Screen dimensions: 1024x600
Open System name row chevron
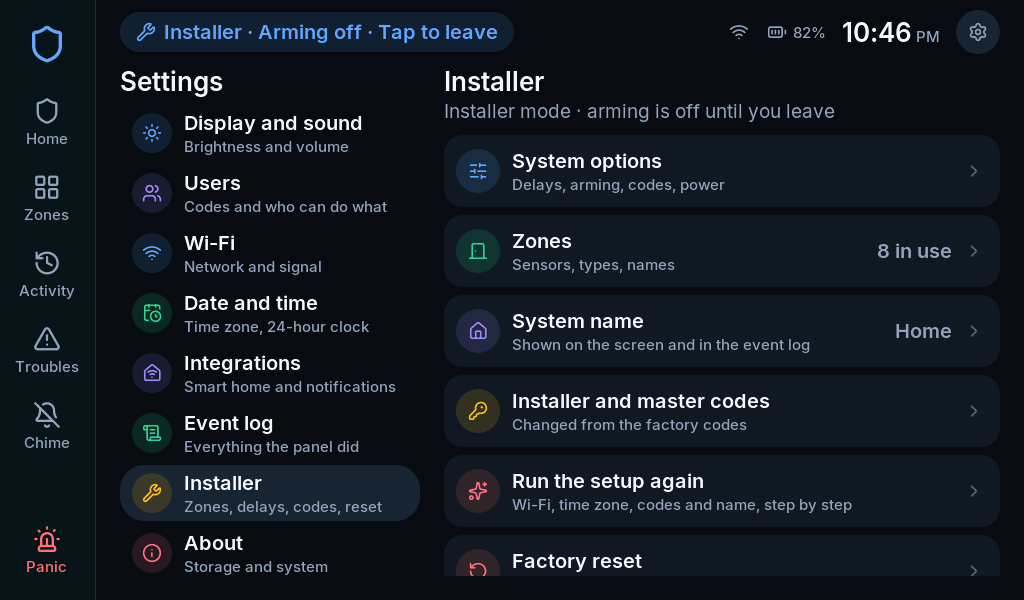click(973, 331)
